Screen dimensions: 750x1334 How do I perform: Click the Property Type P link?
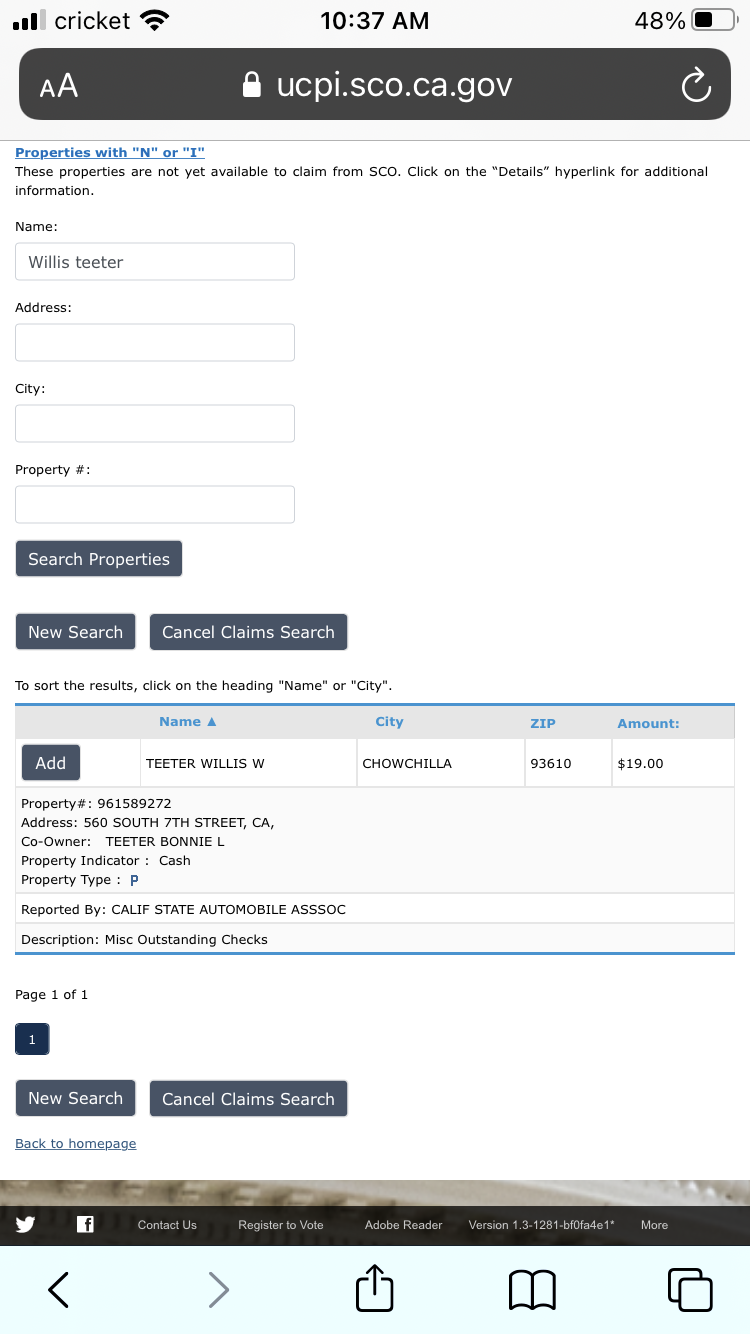pos(134,880)
